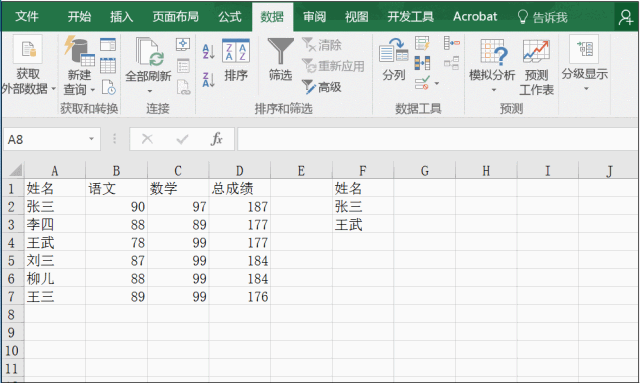Select row 8 header

click(12, 314)
